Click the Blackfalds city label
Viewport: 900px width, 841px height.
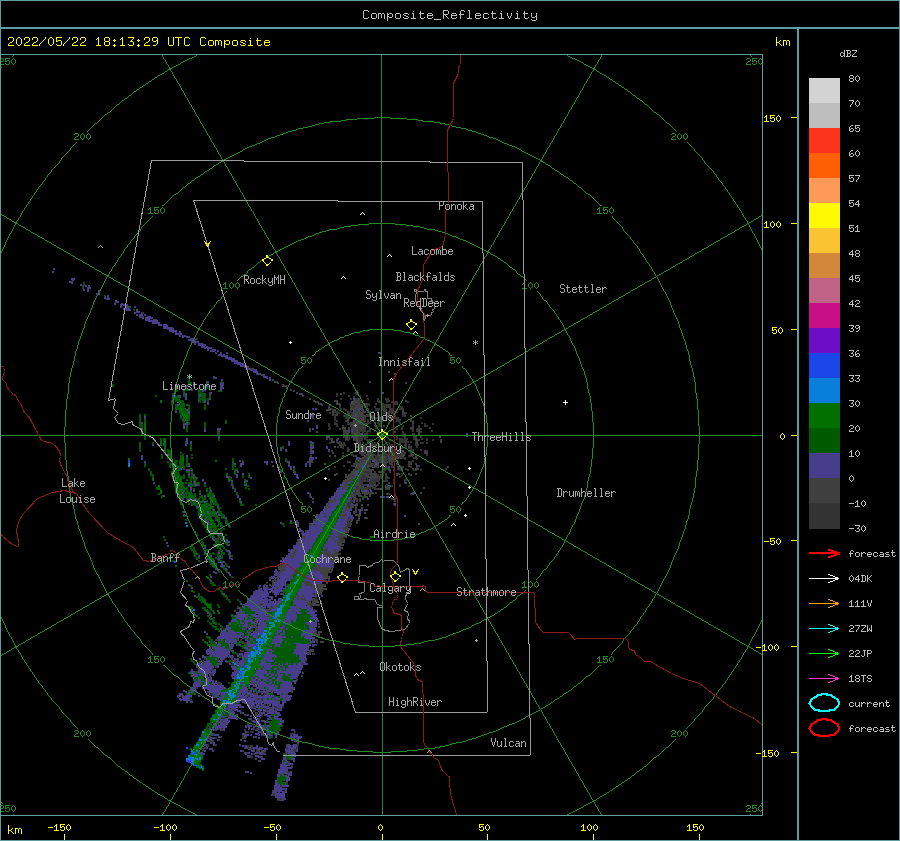coord(425,277)
